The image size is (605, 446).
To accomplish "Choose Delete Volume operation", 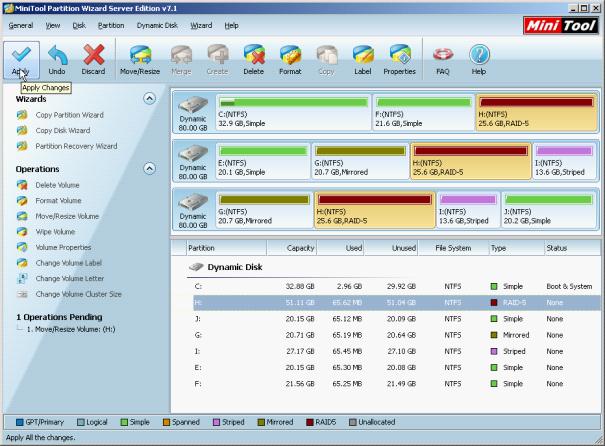I will 57,185.
